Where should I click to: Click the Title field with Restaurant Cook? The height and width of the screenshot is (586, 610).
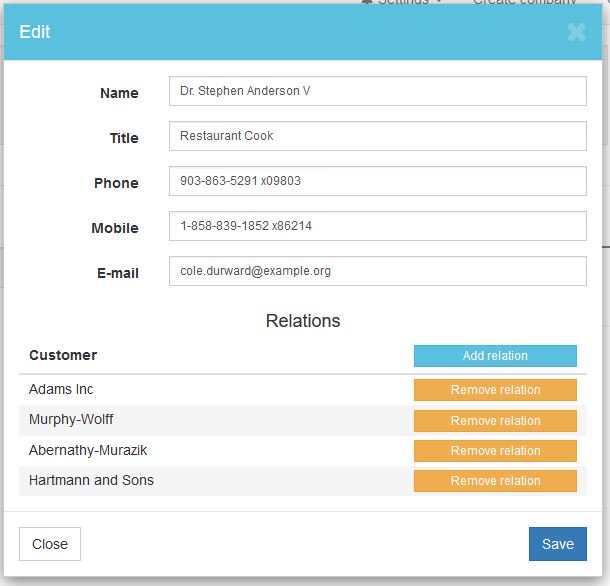[377, 136]
